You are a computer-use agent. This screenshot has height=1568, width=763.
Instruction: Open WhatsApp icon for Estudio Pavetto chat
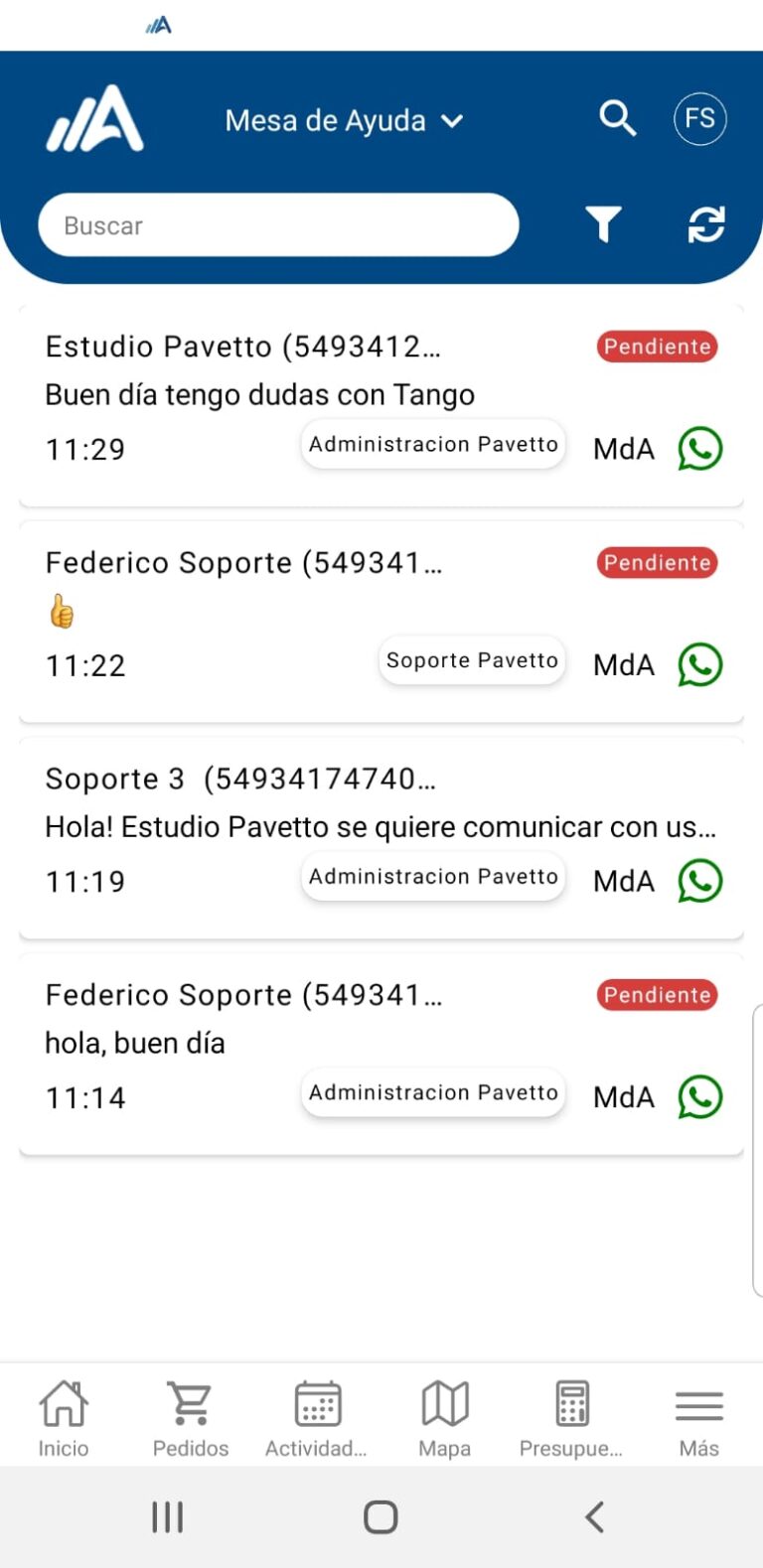coord(699,449)
